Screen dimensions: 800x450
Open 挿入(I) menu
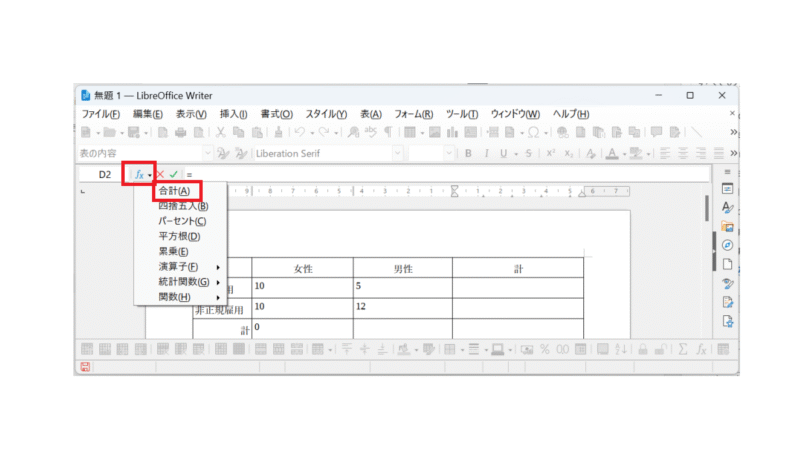click(233, 114)
